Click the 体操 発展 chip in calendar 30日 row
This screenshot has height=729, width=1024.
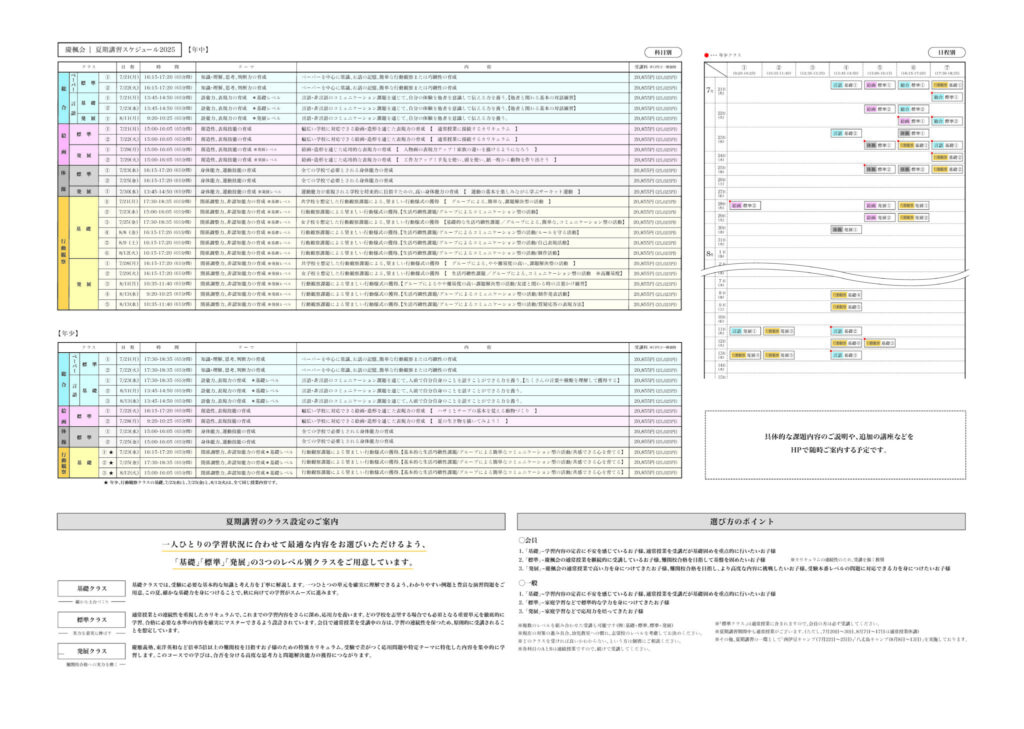(846, 230)
